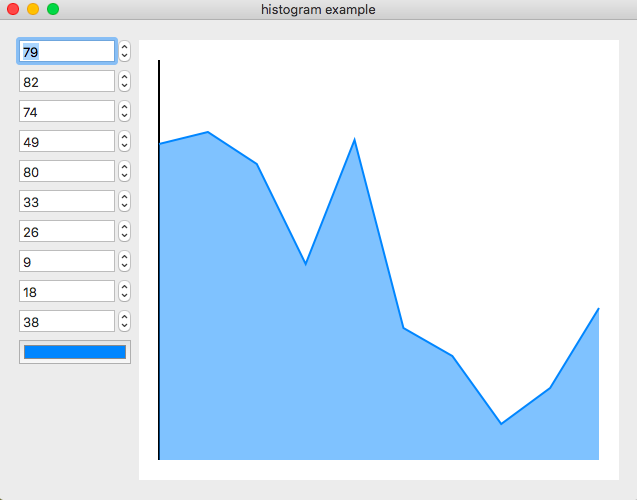Viewport: 637px width, 500px height.
Task: Click the stepper next to value 9
Action: point(124,261)
